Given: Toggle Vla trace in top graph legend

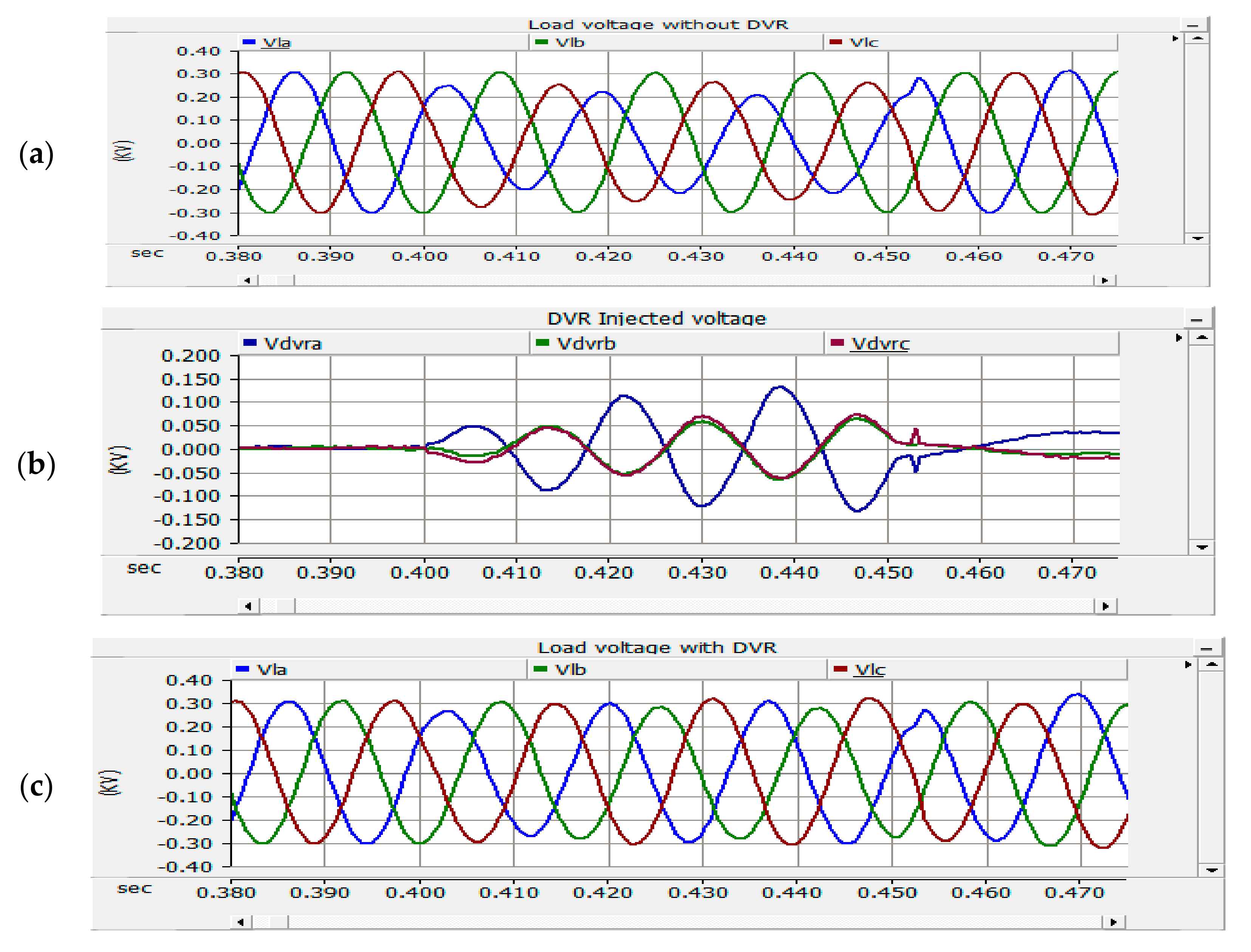Looking at the screenshot, I should 276,42.
